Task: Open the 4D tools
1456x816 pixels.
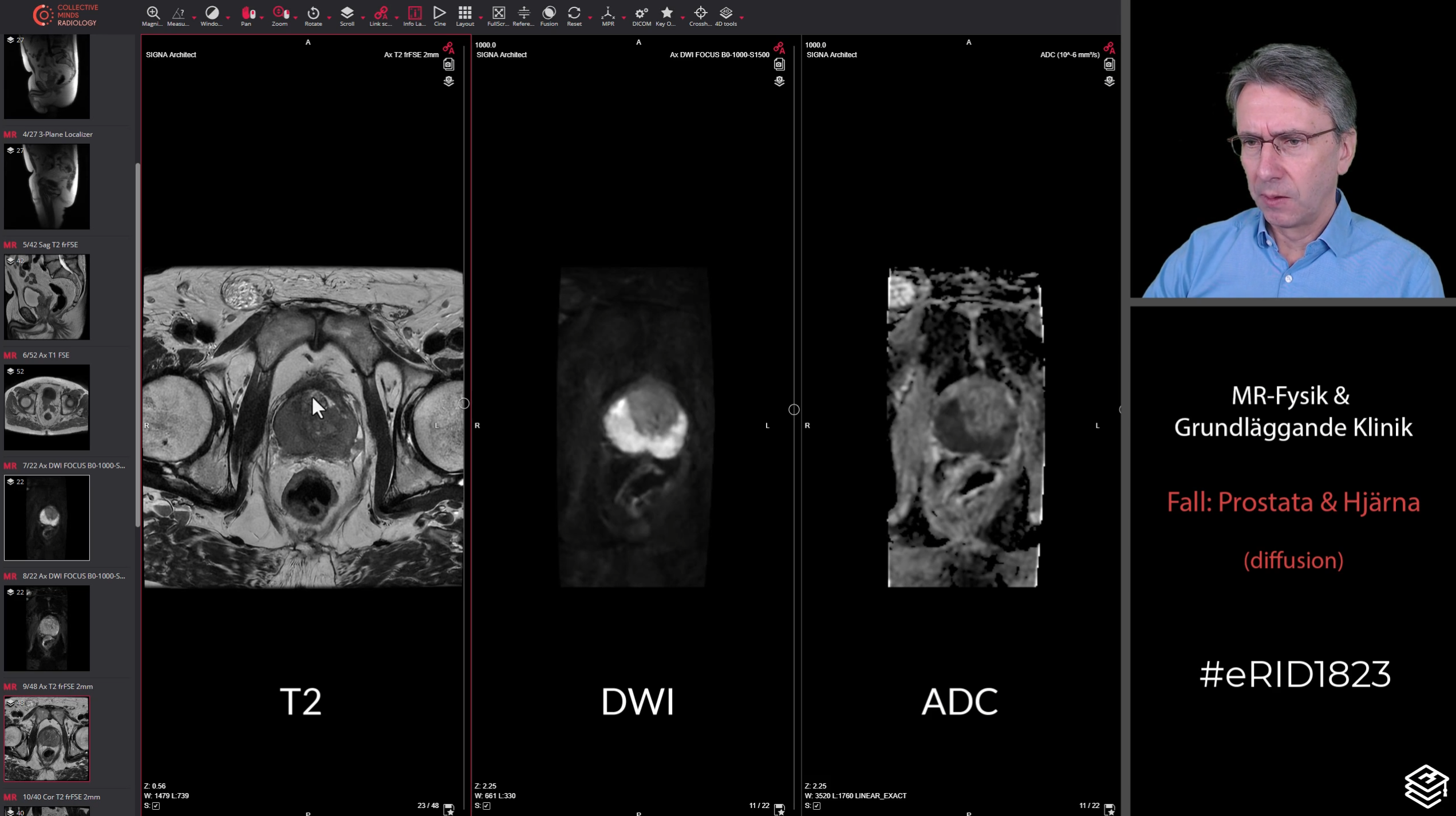Action: pos(726,16)
